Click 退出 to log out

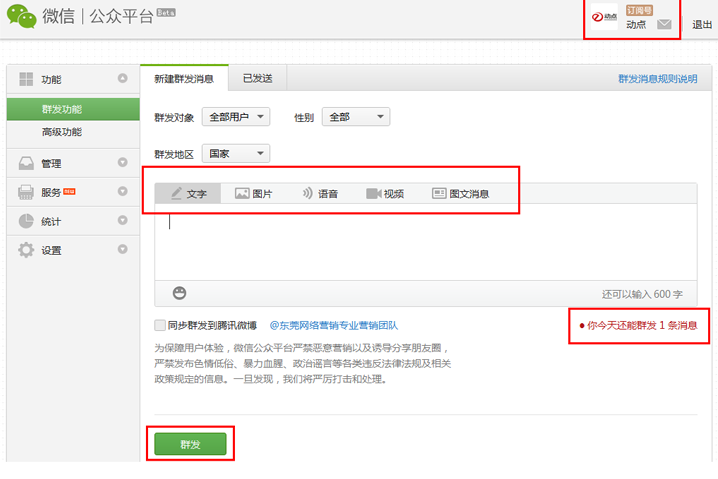click(702, 25)
